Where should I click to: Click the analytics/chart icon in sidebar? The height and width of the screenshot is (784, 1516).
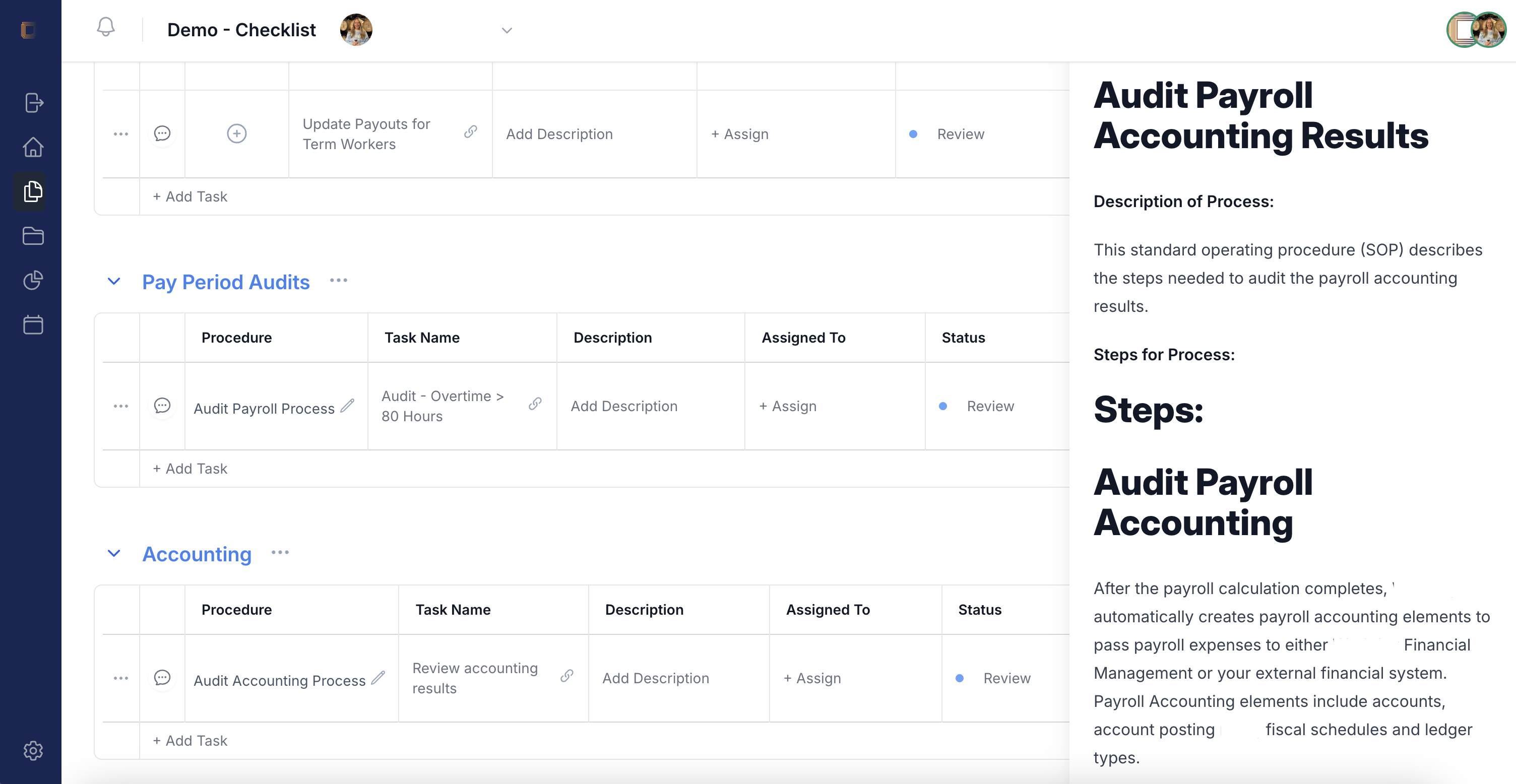[31, 279]
